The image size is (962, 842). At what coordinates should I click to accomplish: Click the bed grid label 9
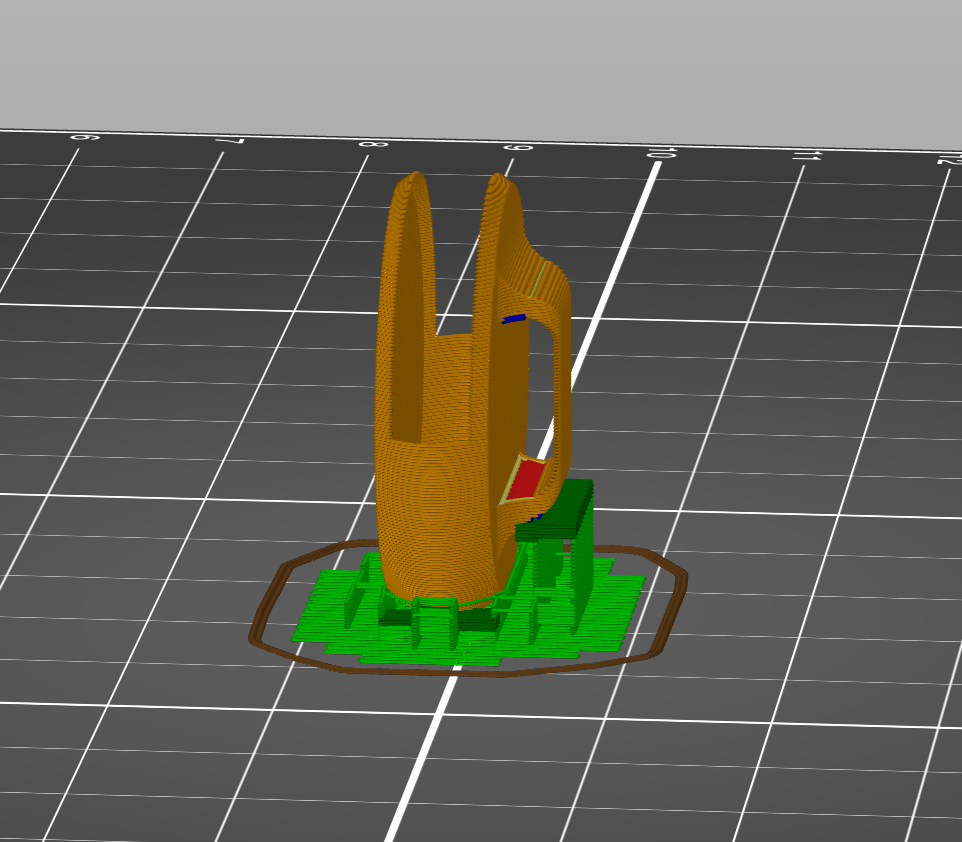[517, 147]
